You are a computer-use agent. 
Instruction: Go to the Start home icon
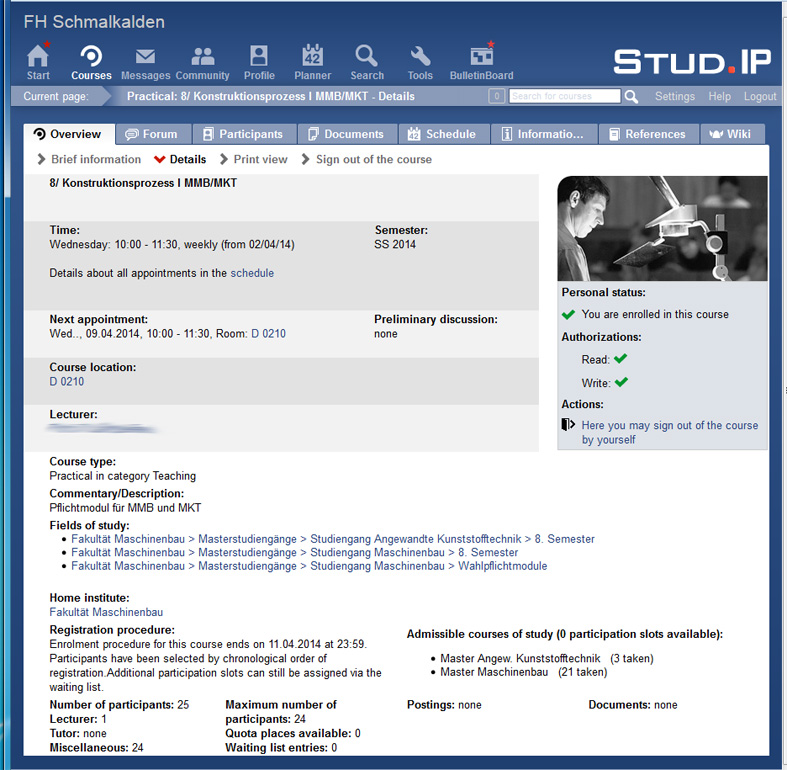click(38, 55)
